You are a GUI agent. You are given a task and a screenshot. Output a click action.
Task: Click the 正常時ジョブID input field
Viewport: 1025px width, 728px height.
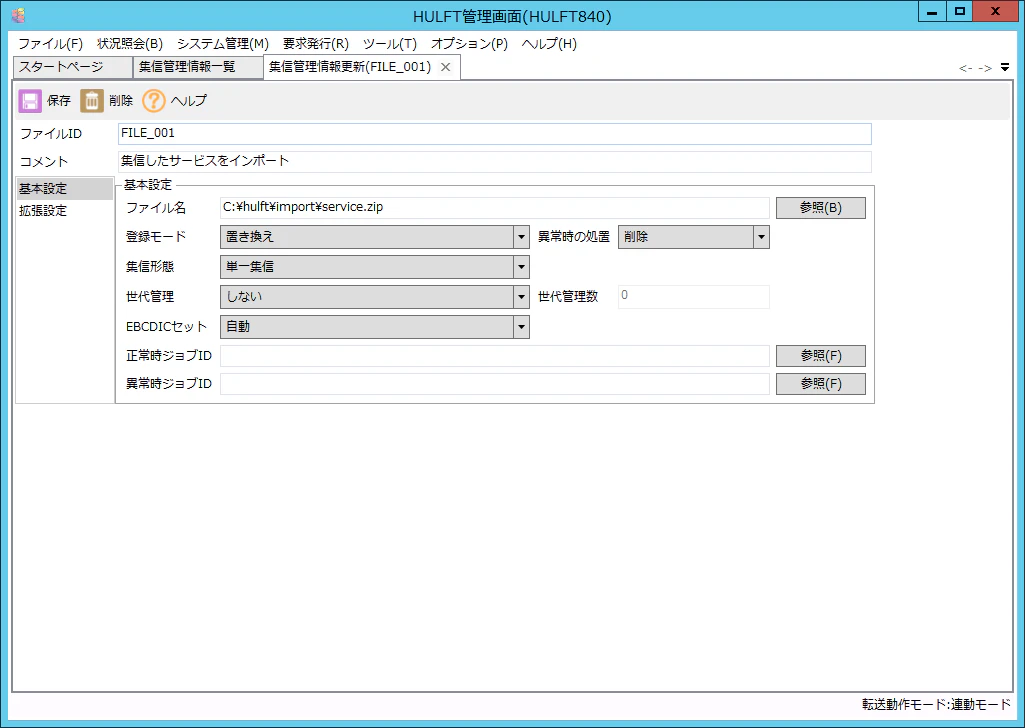pyautogui.click(x=495, y=356)
